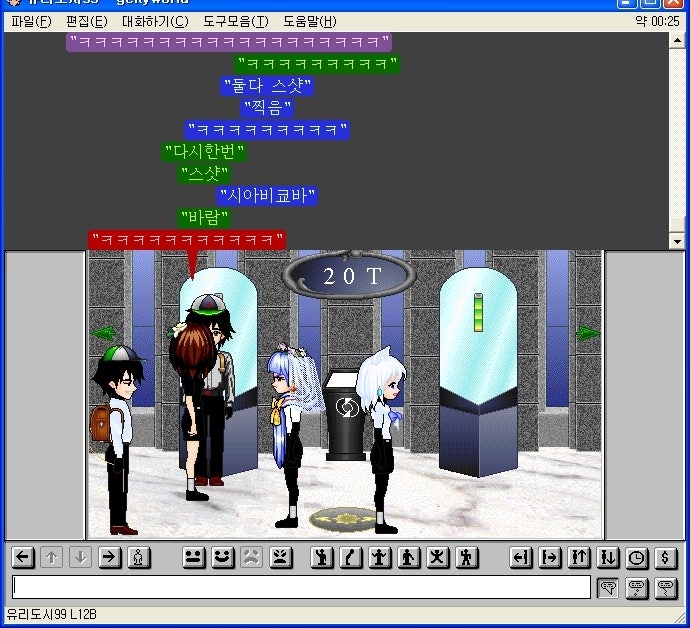Click the green left arrow in the scene
690x628 pixels.
click(x=100, y=334)
